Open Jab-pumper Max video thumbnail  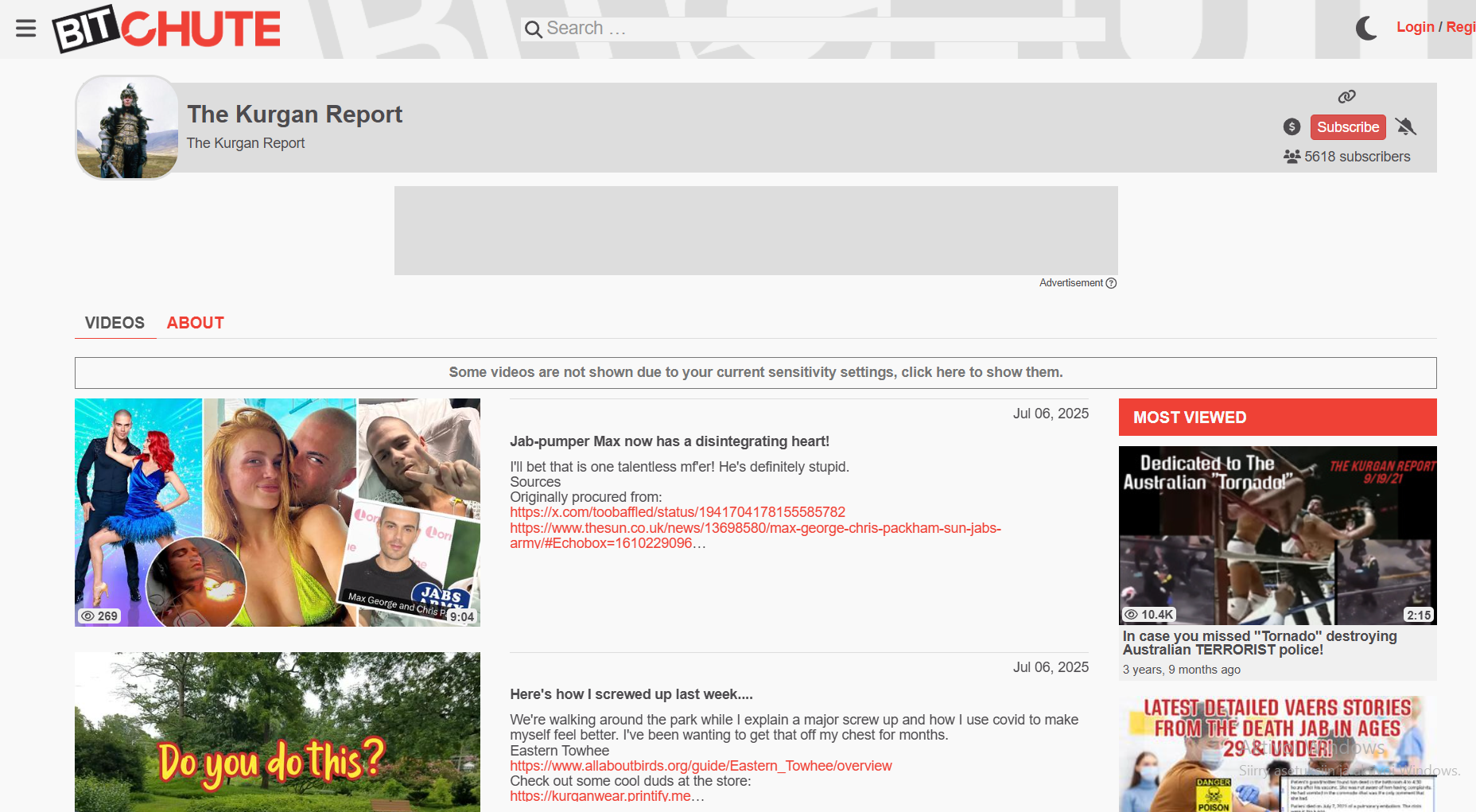278,512
